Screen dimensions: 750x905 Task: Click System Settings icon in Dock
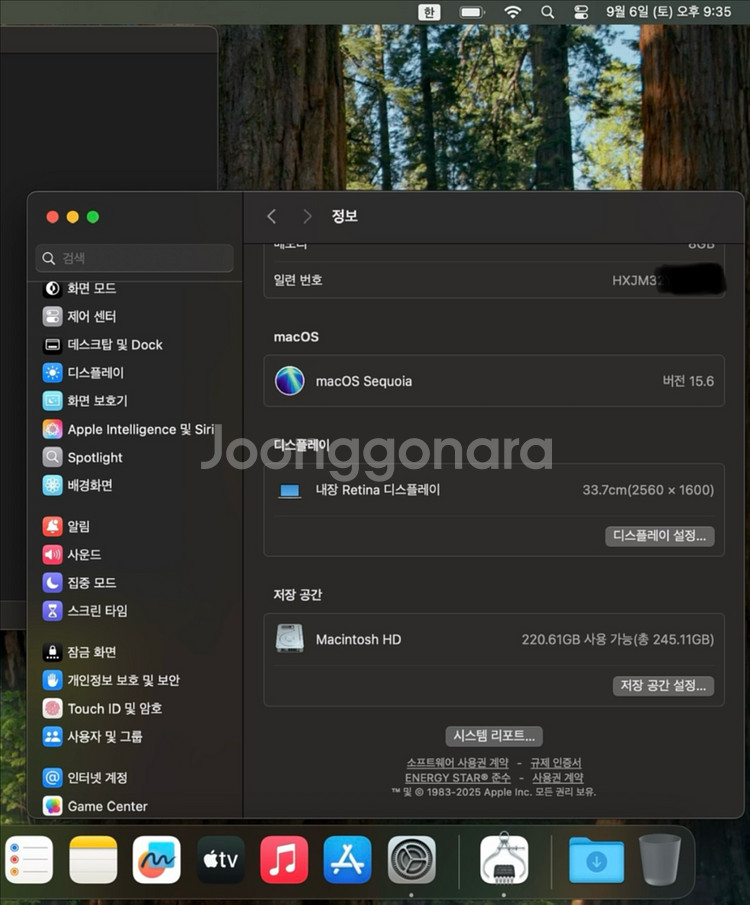coord(412,860)
